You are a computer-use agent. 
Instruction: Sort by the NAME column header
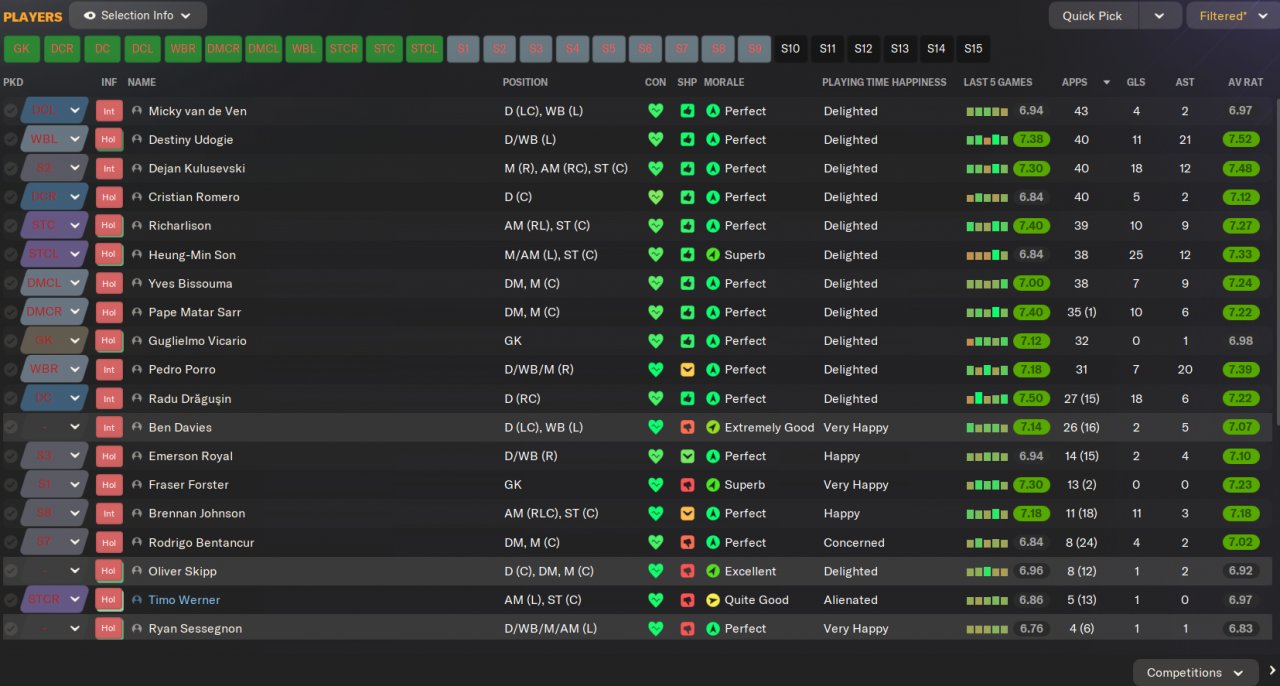pos(142,82)
